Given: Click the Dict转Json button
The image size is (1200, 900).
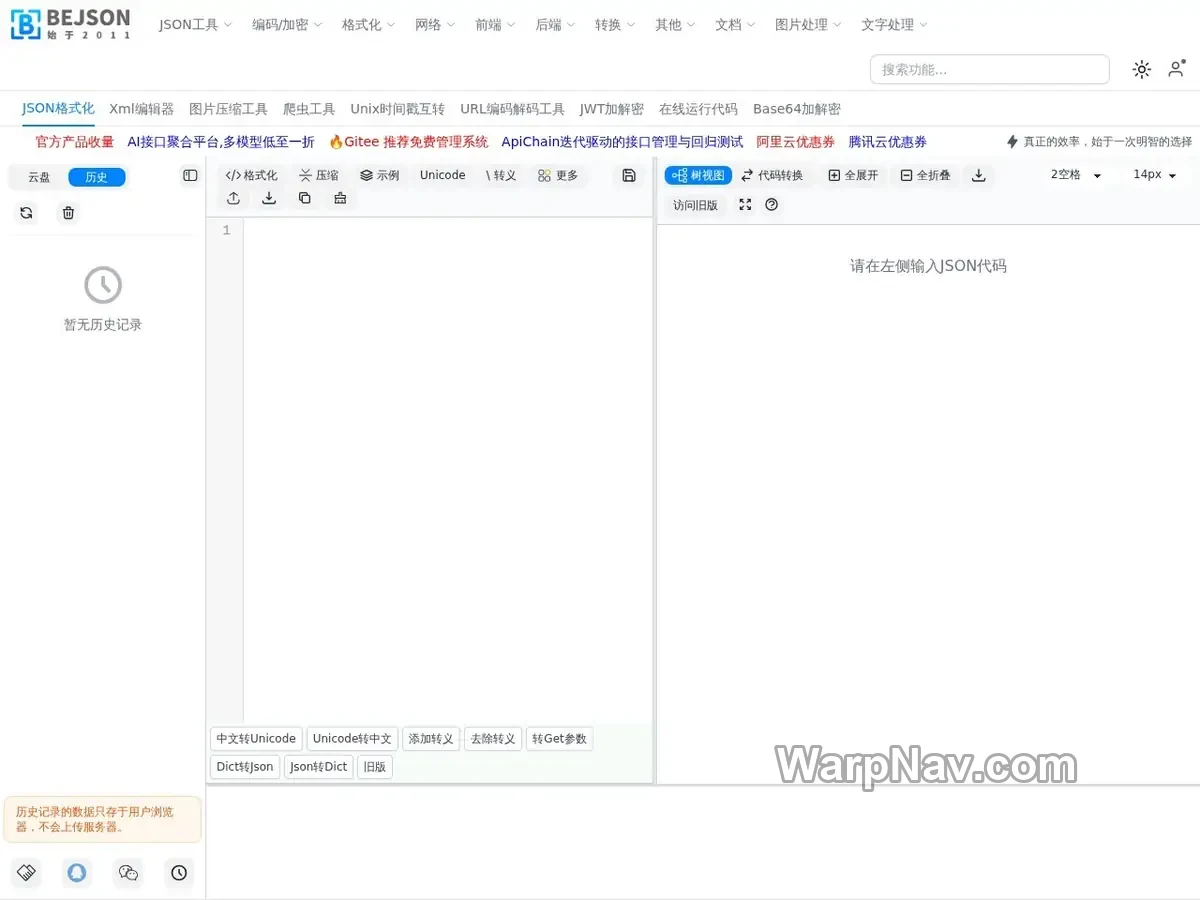Looking at the screenshot, I should [245, 767].
